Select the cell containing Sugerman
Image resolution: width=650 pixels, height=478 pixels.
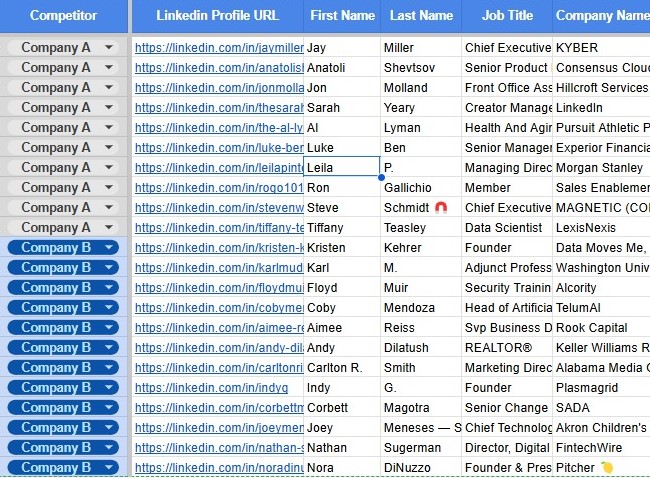(421, 448)
